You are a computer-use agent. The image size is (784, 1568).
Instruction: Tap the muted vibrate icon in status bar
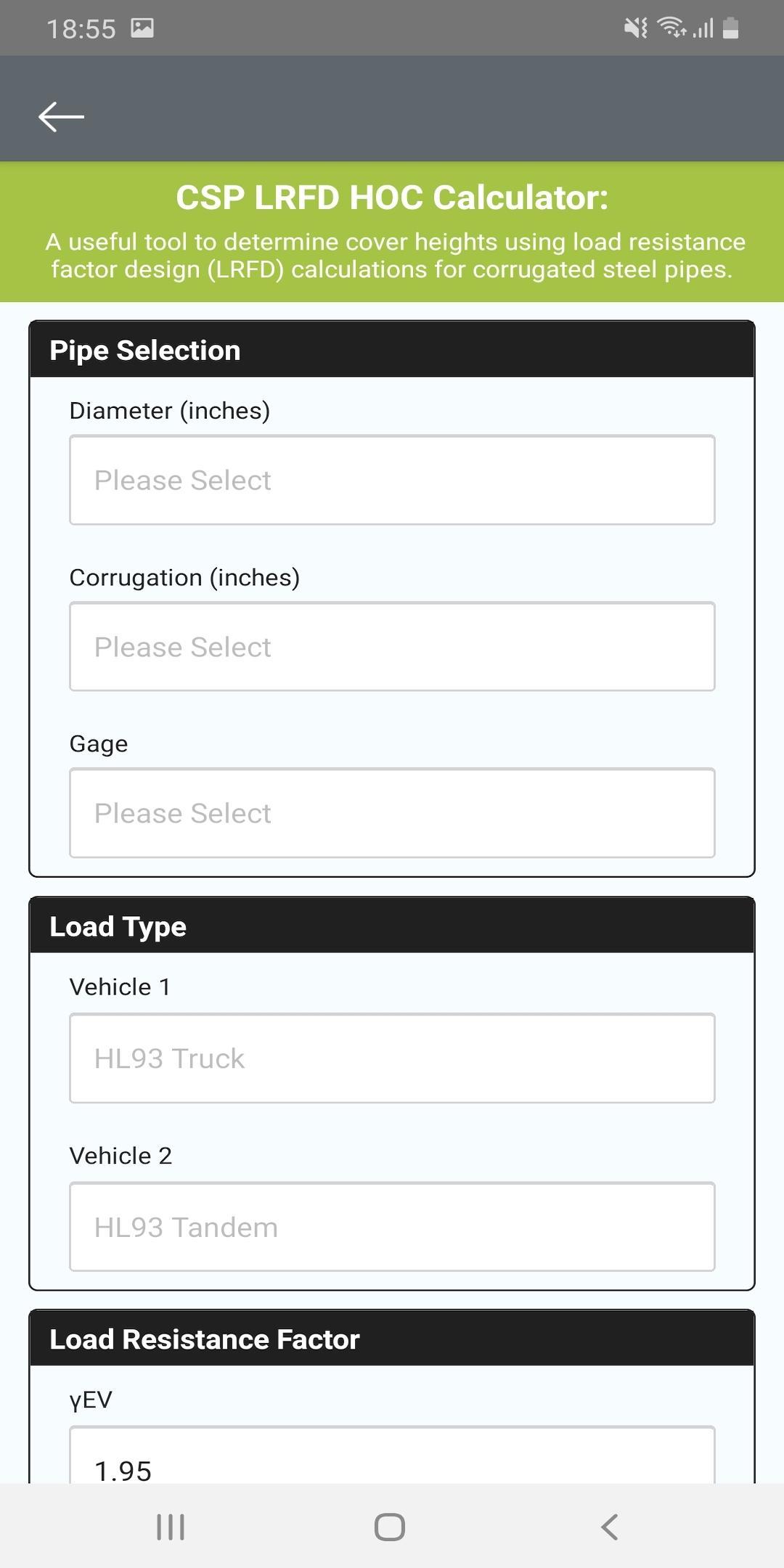(x=636, y=28)
